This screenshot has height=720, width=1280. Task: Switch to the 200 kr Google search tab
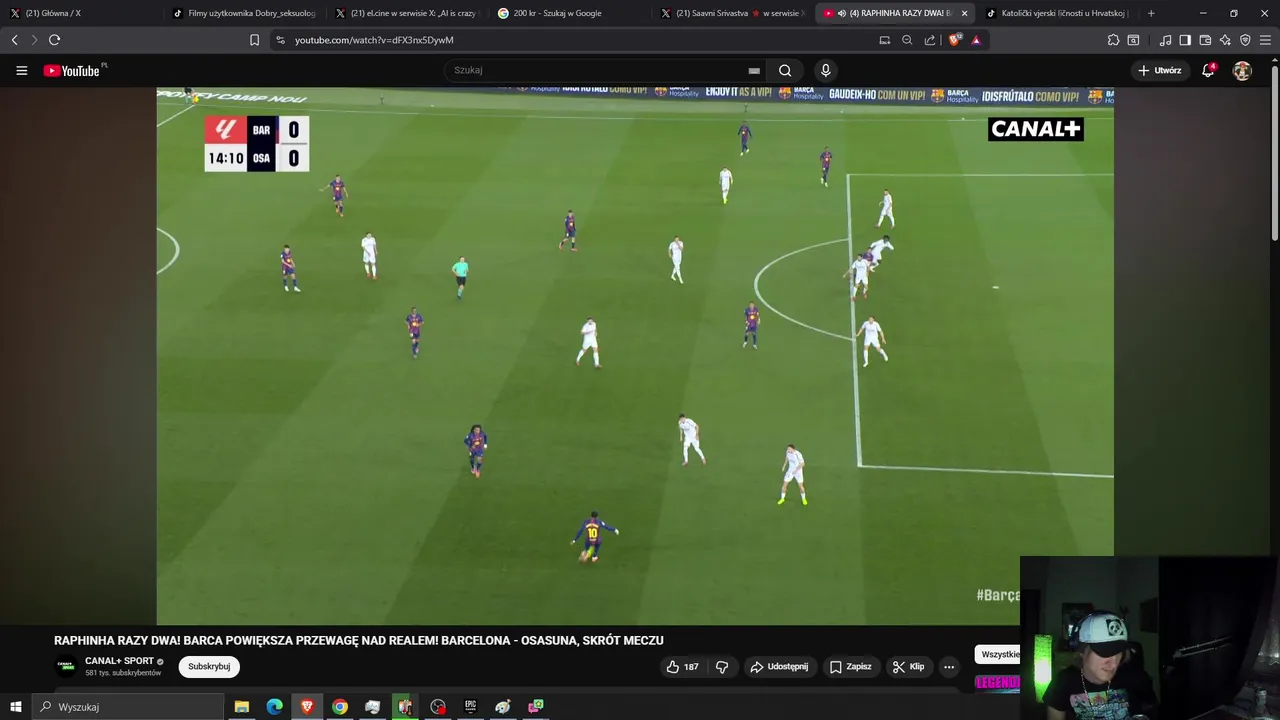[568, 13]
